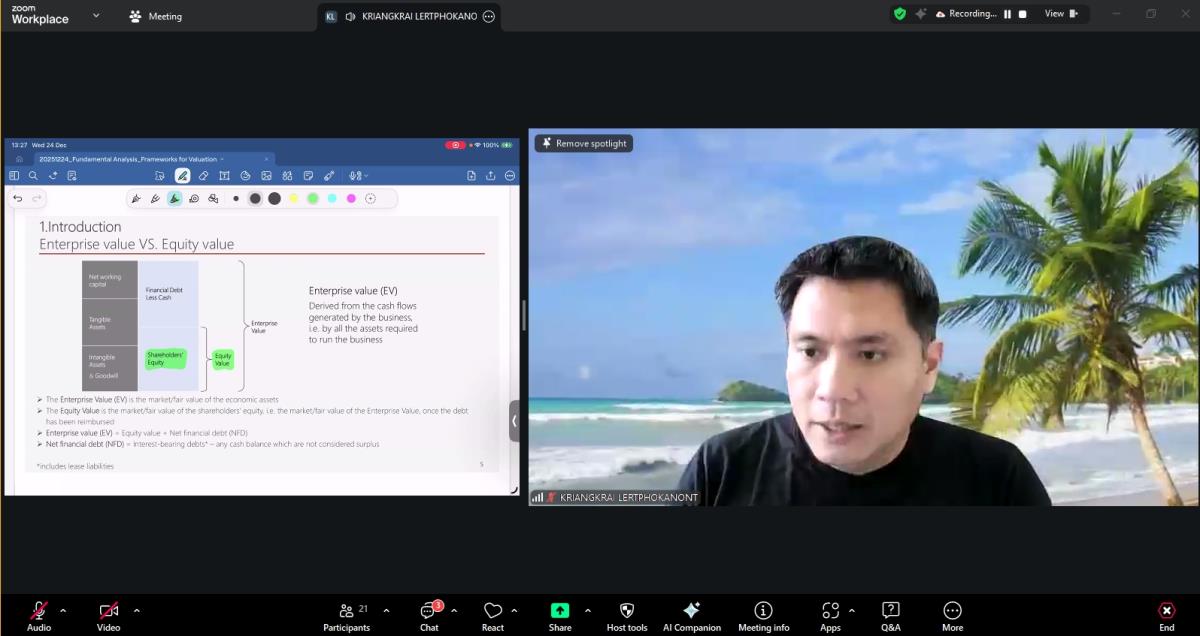Click End meeting button
Image resolution: width=1200 pixels, height=636 pixels.
tap(1166, 615)
